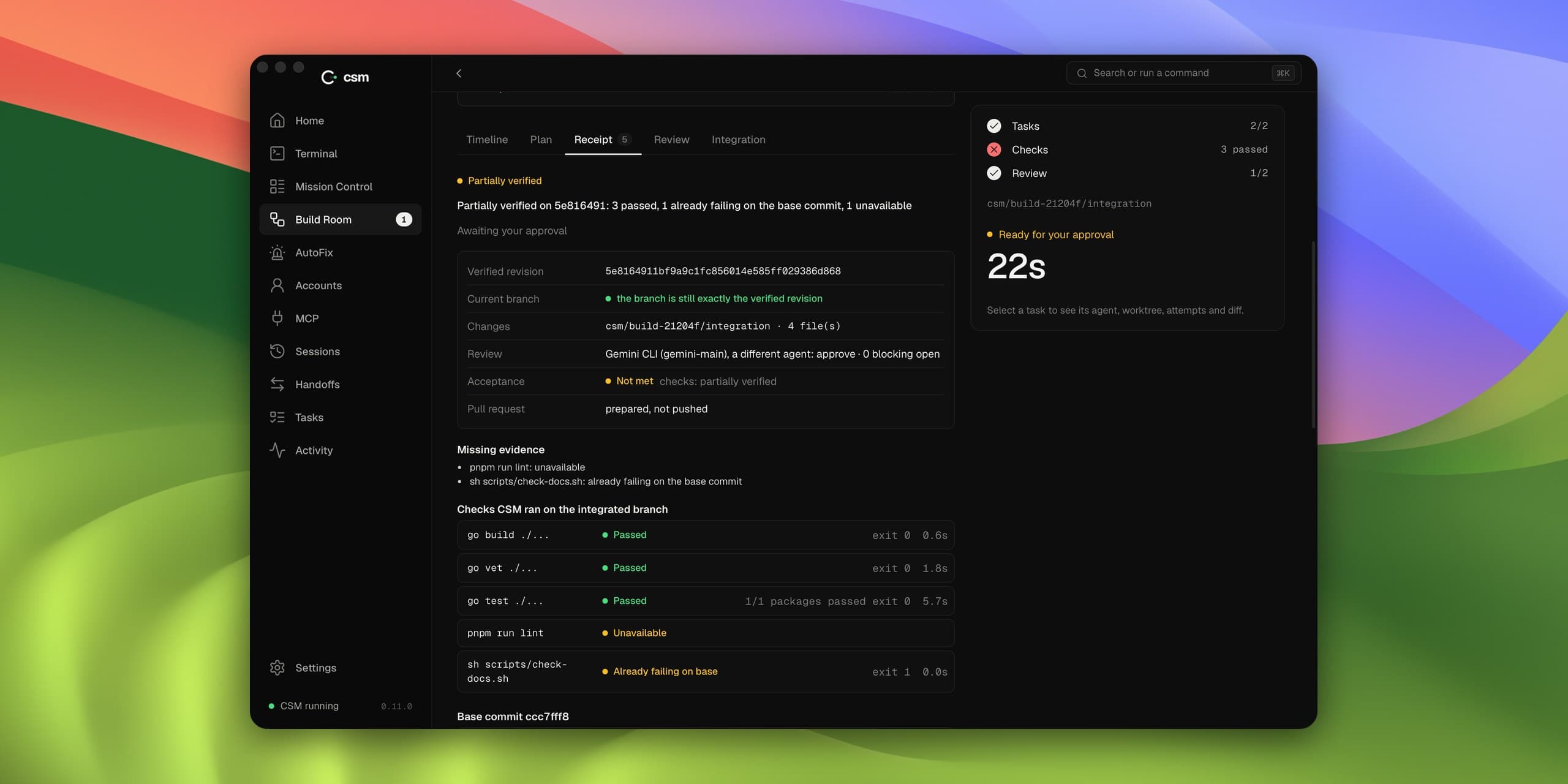This screenshot has width=1568, height=784.
Task: Open the Handoffs arrows icon
Action: (277, 384)
